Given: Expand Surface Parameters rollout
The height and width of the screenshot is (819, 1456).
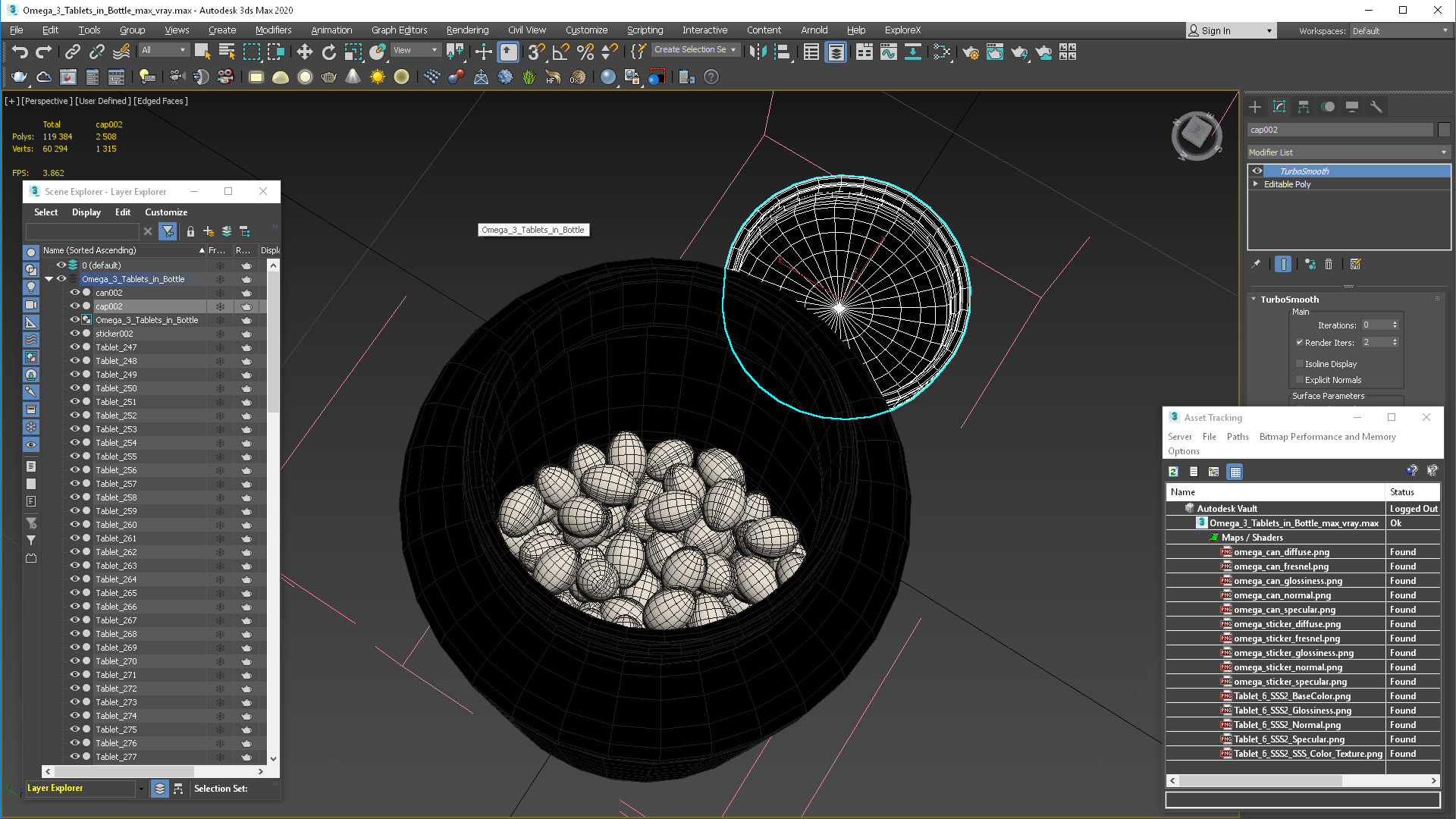Looking at the screenshot, I should pyautogui.click(x=1327, y=396).
